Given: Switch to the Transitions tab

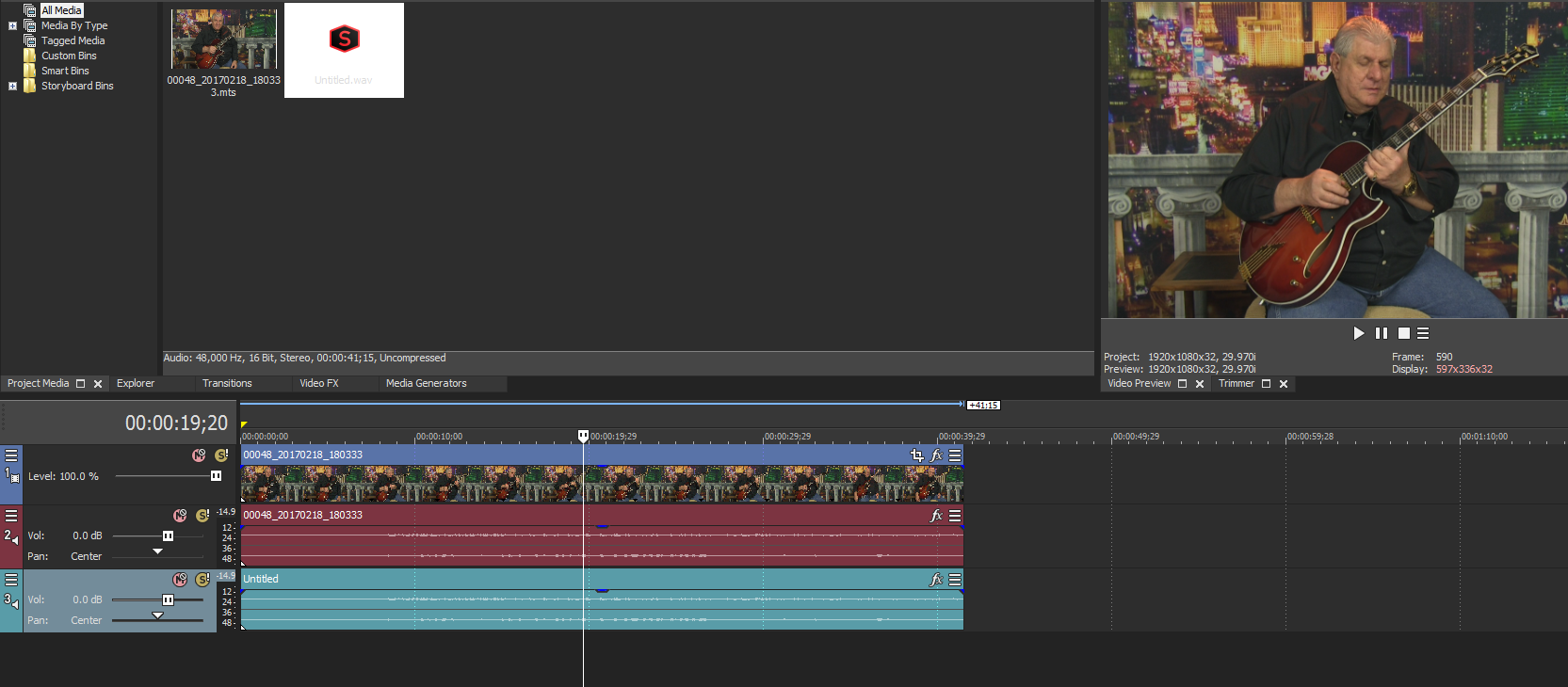Looking at the screenshot, I should tap(227, 383).
